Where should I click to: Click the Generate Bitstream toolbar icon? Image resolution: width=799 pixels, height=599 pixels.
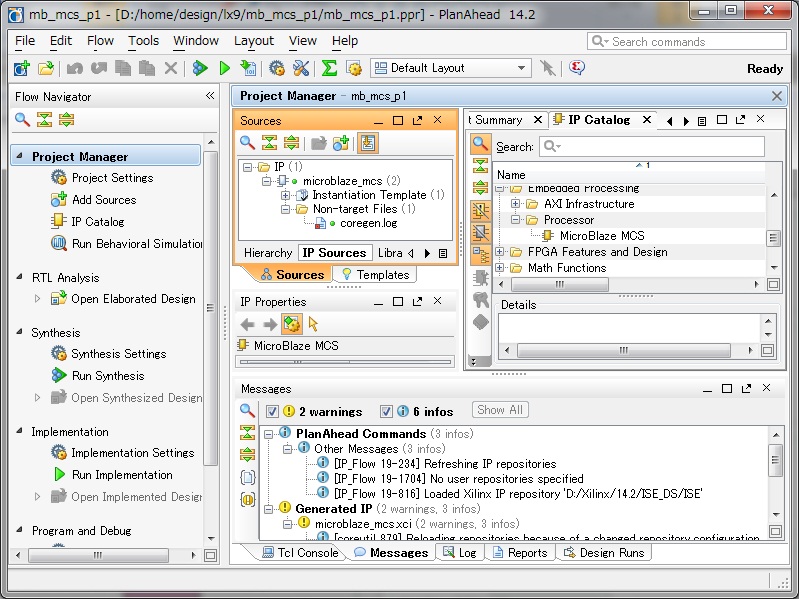(248, 68)
